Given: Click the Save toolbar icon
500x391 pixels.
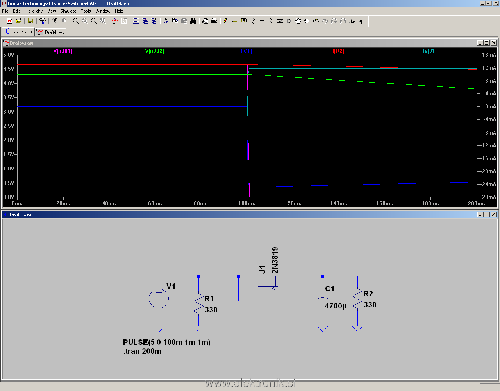Looking at the screenshot, I should (30, 21).
